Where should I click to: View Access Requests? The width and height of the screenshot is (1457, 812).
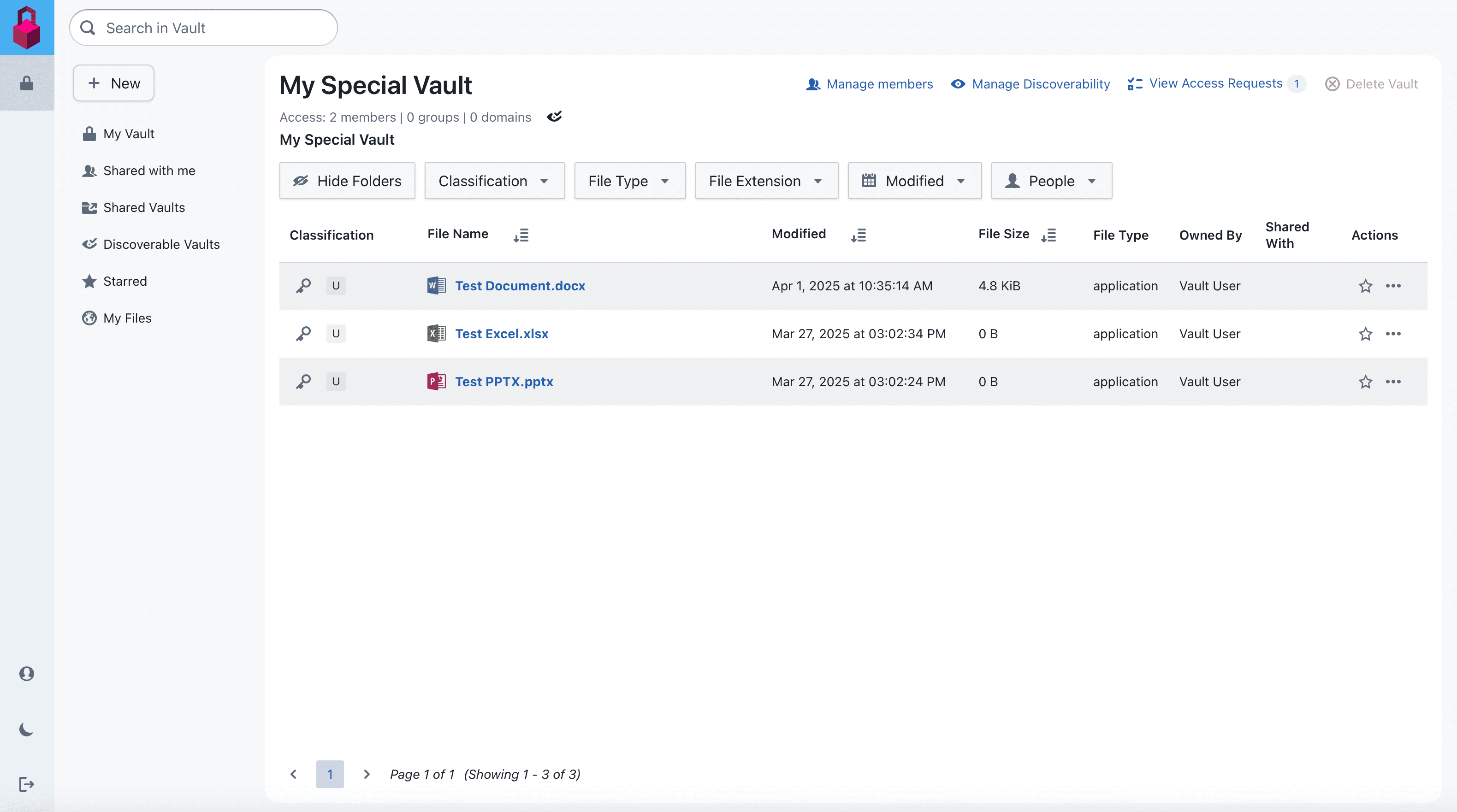(1205, 83)
